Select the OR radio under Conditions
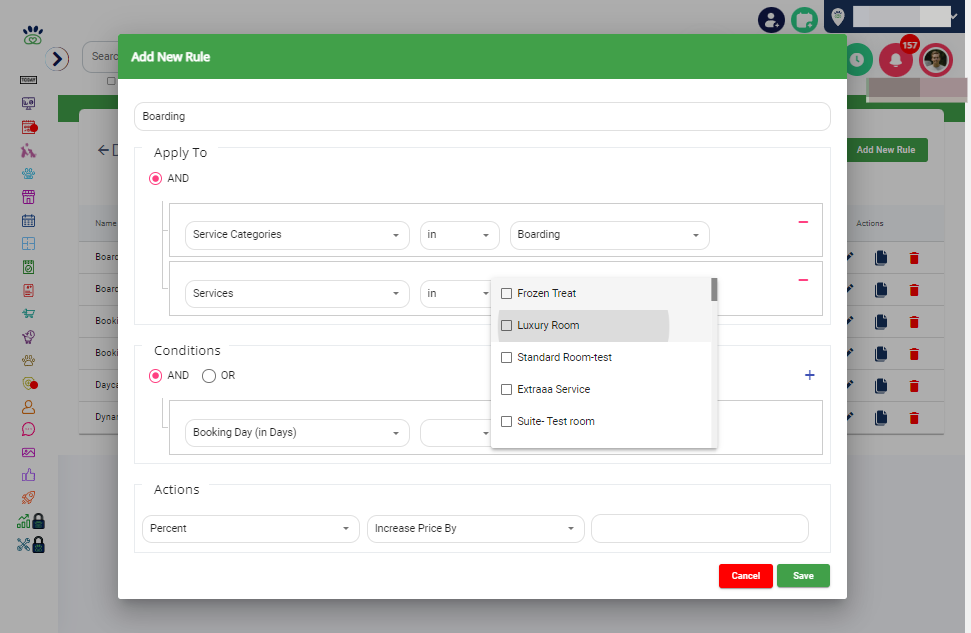971x633 pixels. pos(209,376)
